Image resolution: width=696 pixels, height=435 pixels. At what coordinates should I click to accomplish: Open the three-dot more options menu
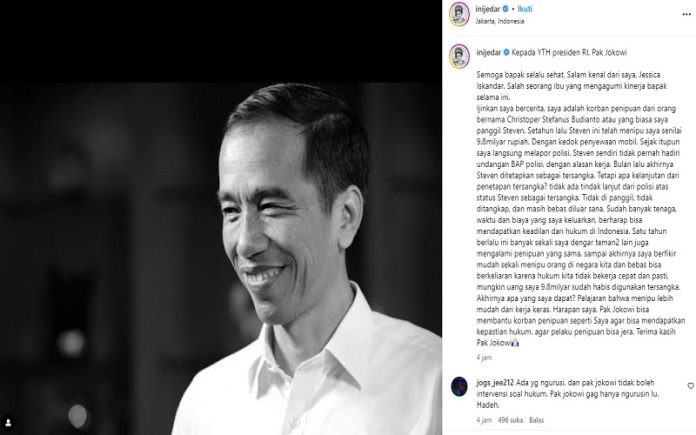pos(687,14)
